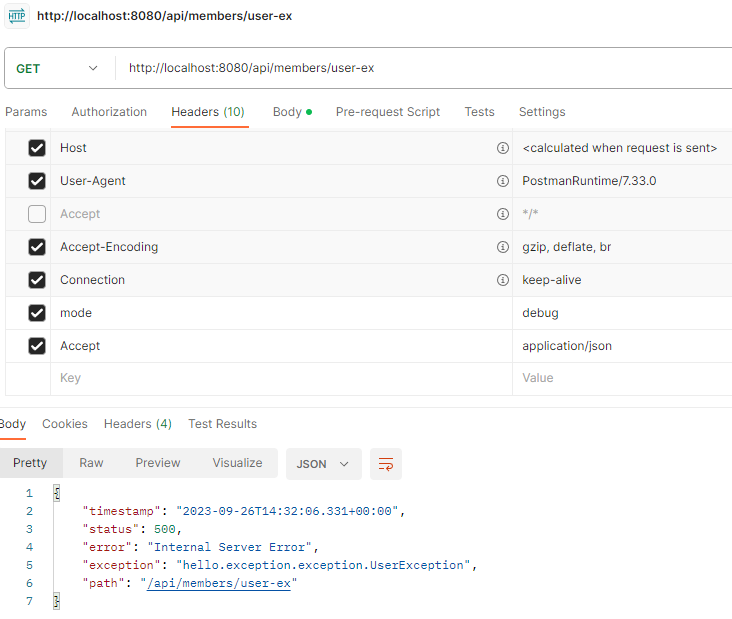The image size is (732, 619).
Task: Switch to the Authorization tab
Action: click(x=109, y=112)
